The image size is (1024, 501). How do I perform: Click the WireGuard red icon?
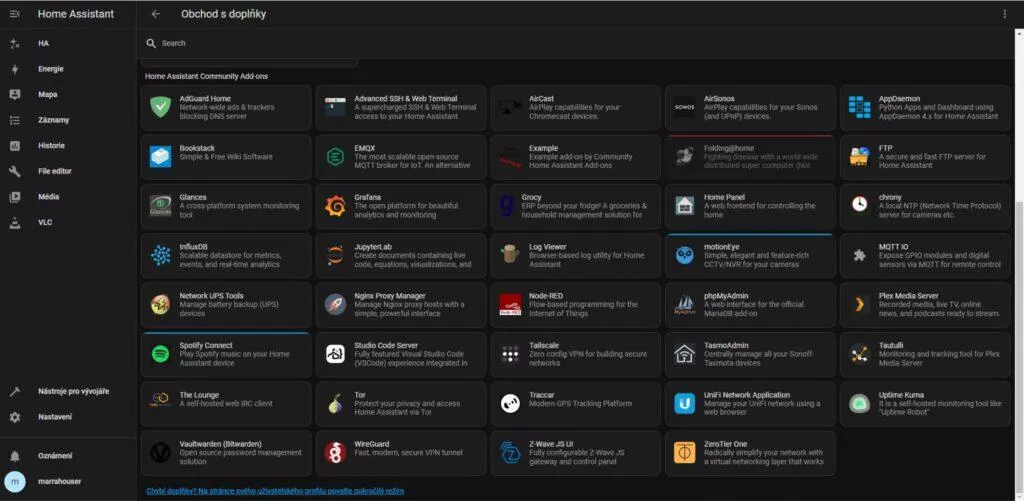coord(335,453)
